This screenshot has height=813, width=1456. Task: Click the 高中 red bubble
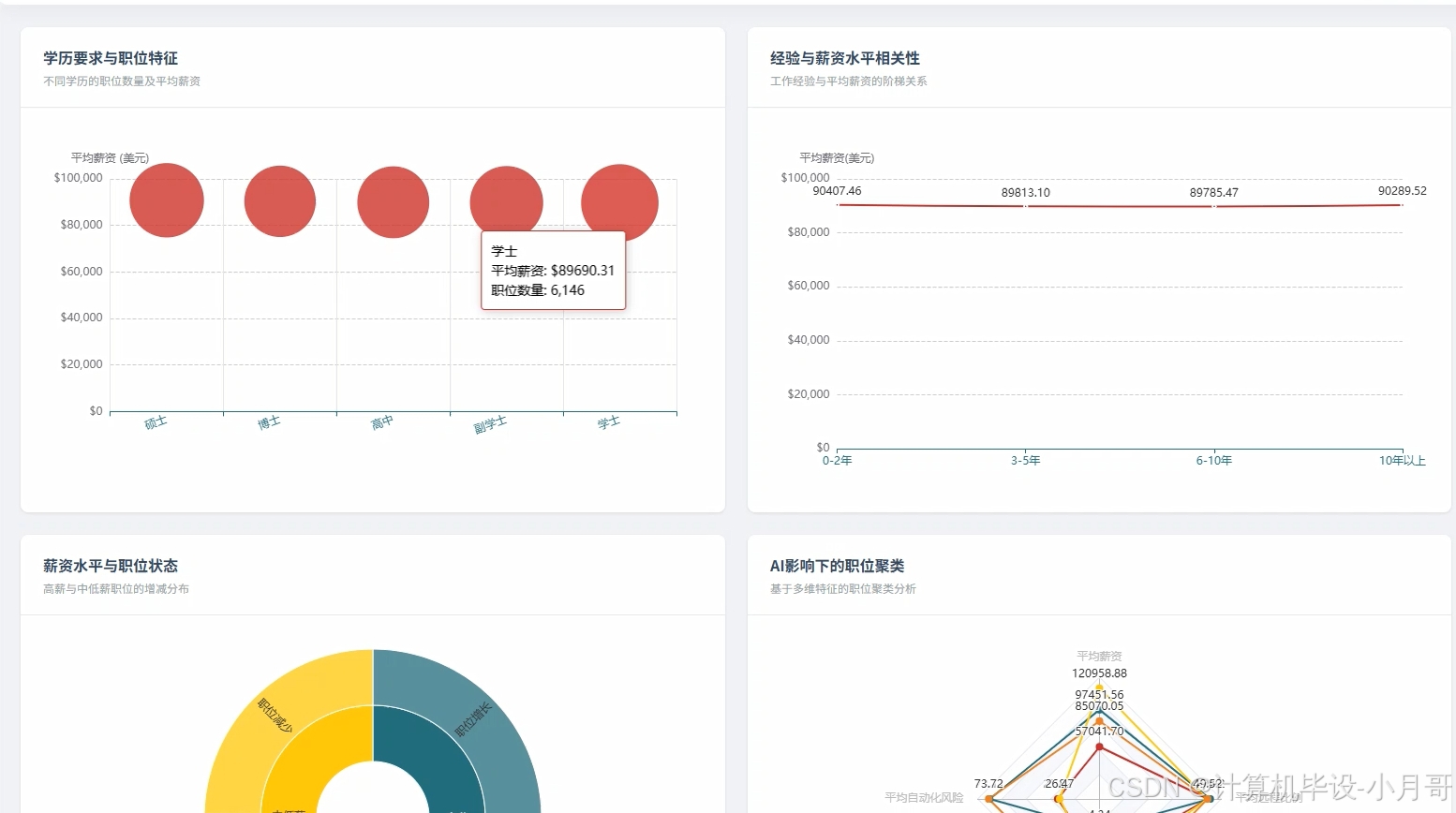pyautogui.click(x=394, y=202)
